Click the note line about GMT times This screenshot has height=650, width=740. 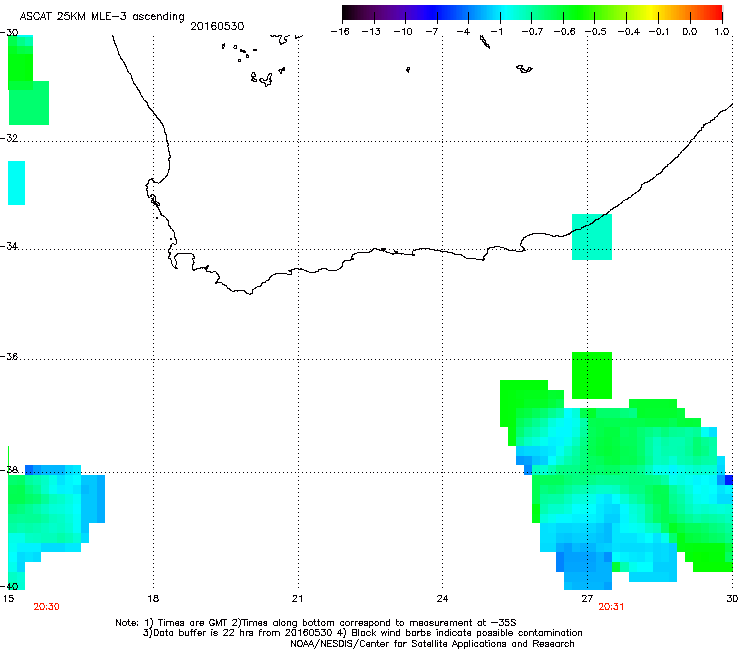[315, 623]
